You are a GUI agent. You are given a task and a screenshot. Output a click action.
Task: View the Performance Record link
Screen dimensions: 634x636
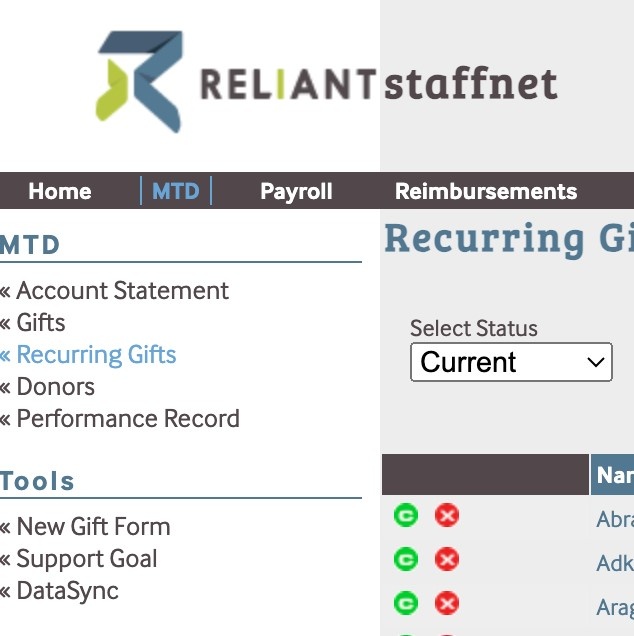click(x=128, y=419)
